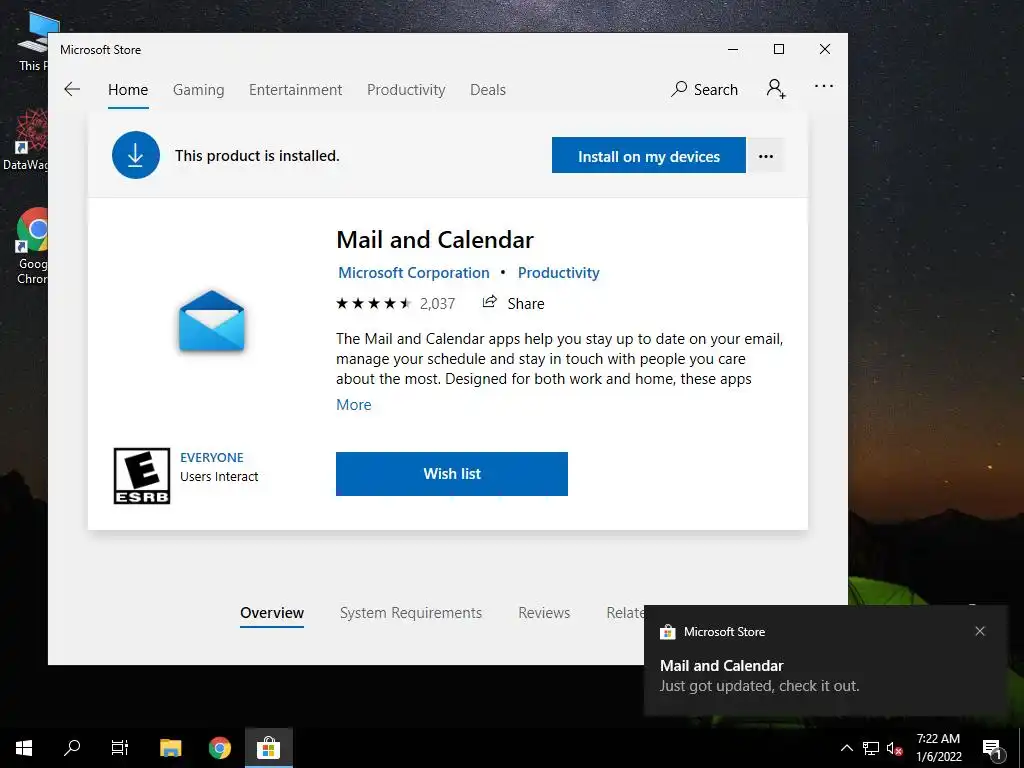Show hidden system tray icons
Image resolution: width=1024 pixels, height=768 pixels.
(x=846, y=748)
